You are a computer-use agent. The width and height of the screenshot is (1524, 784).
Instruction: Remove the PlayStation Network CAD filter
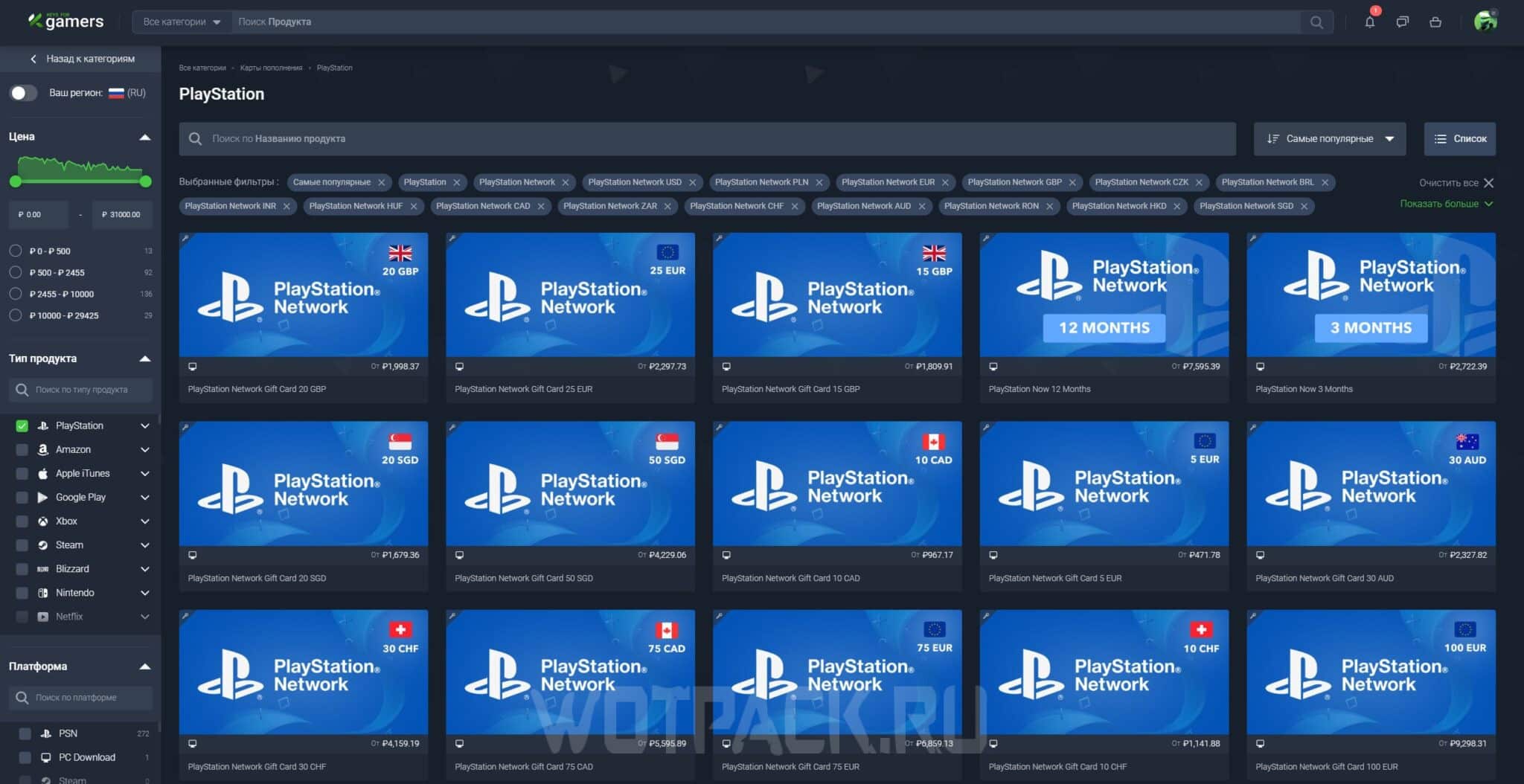click(x=541, y=206)
